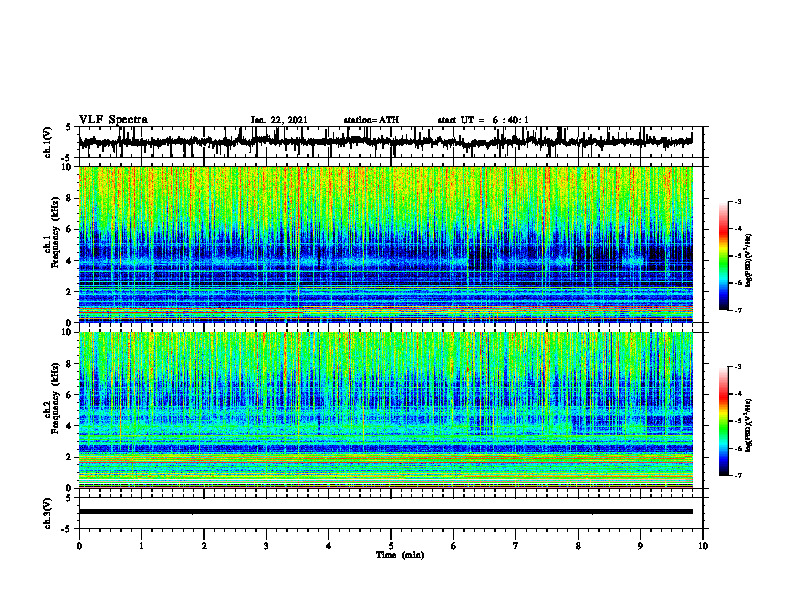The width and height of the screenshot is (792, 612).
Task: Click the 'ch.1(V)' axis label
Action: [x=48, y=143]
